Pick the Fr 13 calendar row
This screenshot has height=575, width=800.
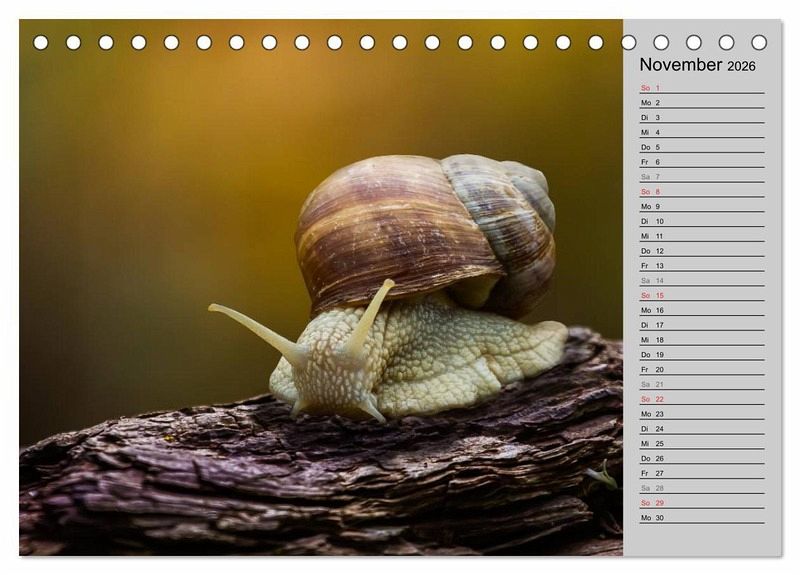pyautogui.click(x=701, y=266)
